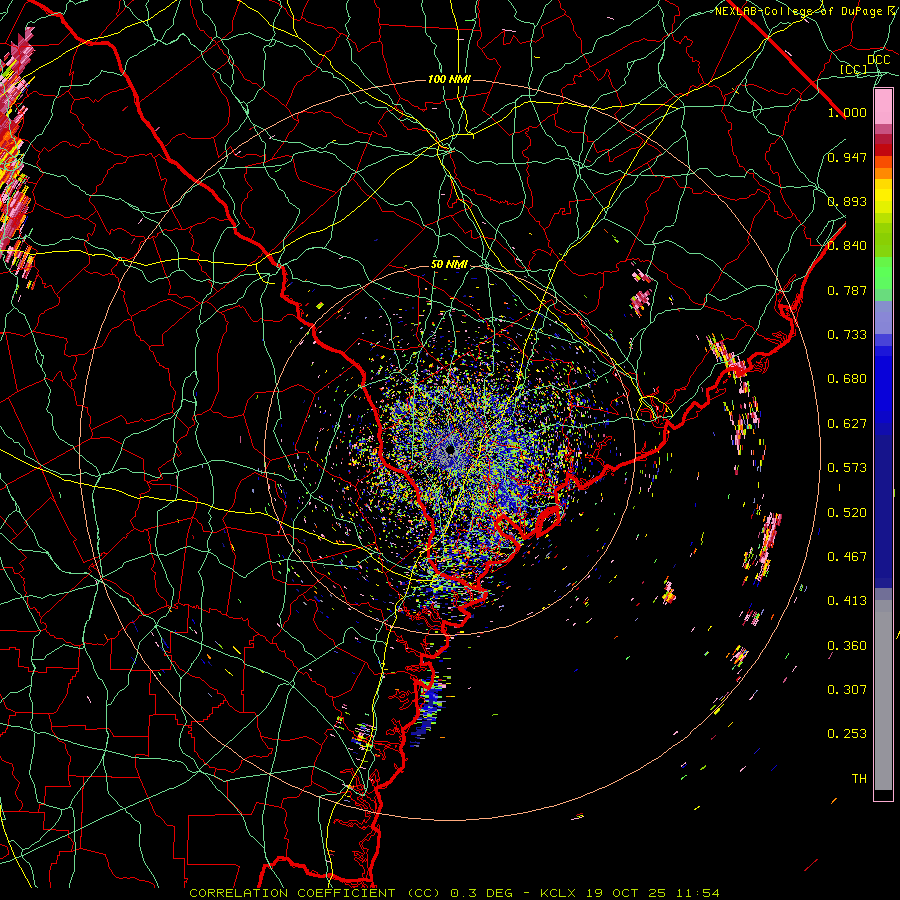The height and width of the screenshot is (900, 900).
Task: Click the 0.680 value on the color scale
Action: point(847,379)
